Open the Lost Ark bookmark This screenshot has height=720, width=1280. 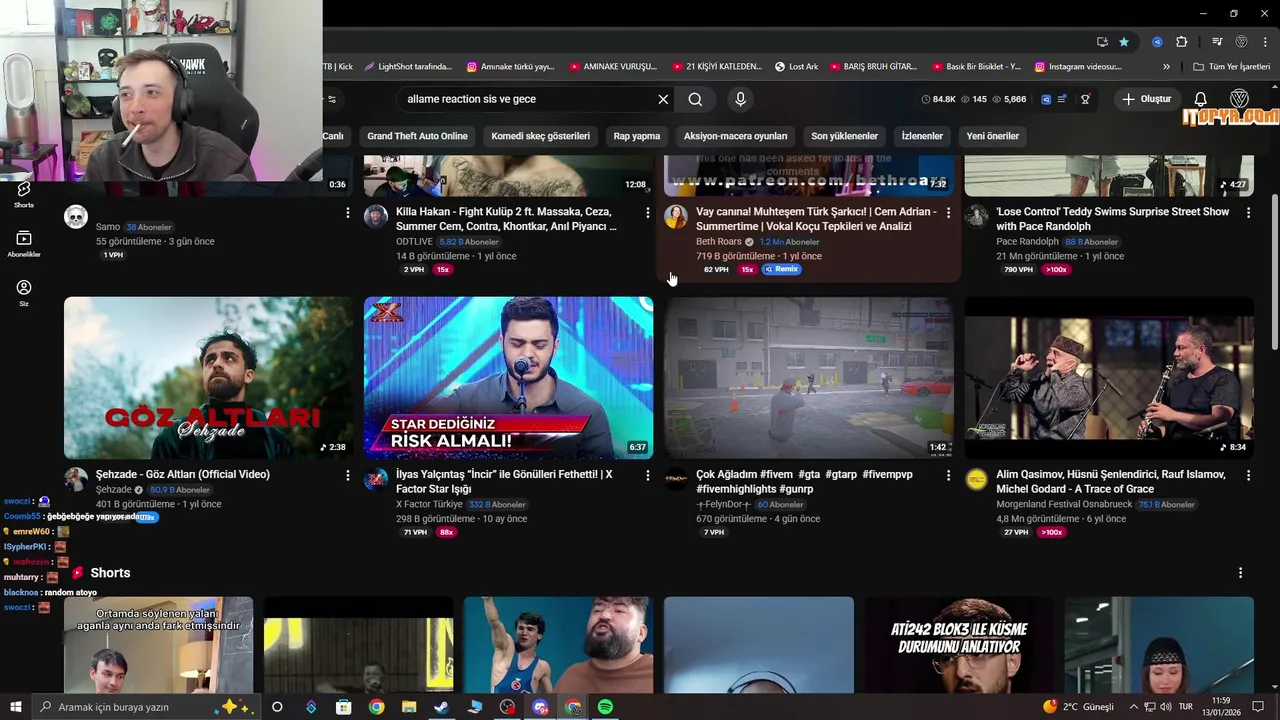pos(797,67)
